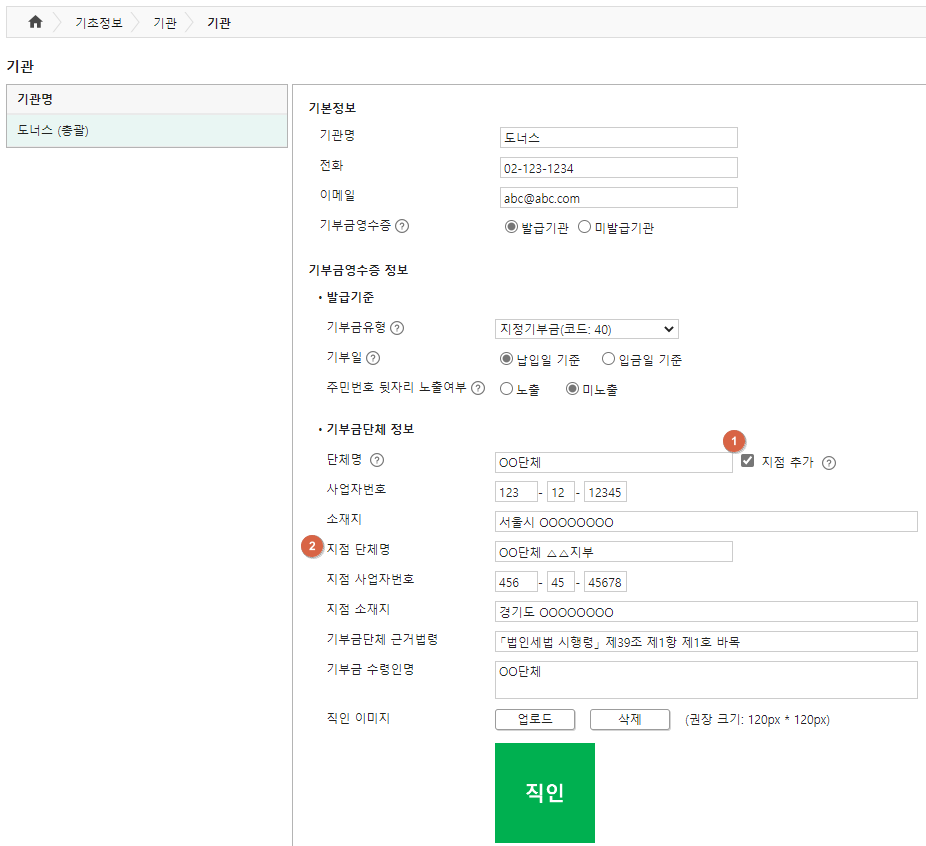
Task: Click help icon beside 주민번호 뒷자리 노출여부
Action: (478, 388)
